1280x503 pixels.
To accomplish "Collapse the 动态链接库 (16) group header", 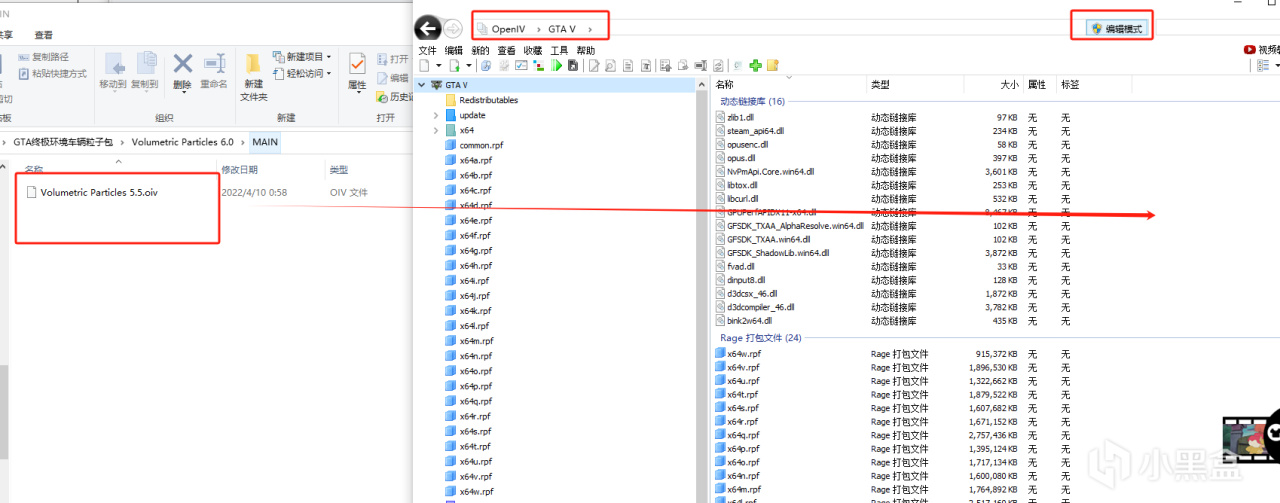I will pos(752,101).
